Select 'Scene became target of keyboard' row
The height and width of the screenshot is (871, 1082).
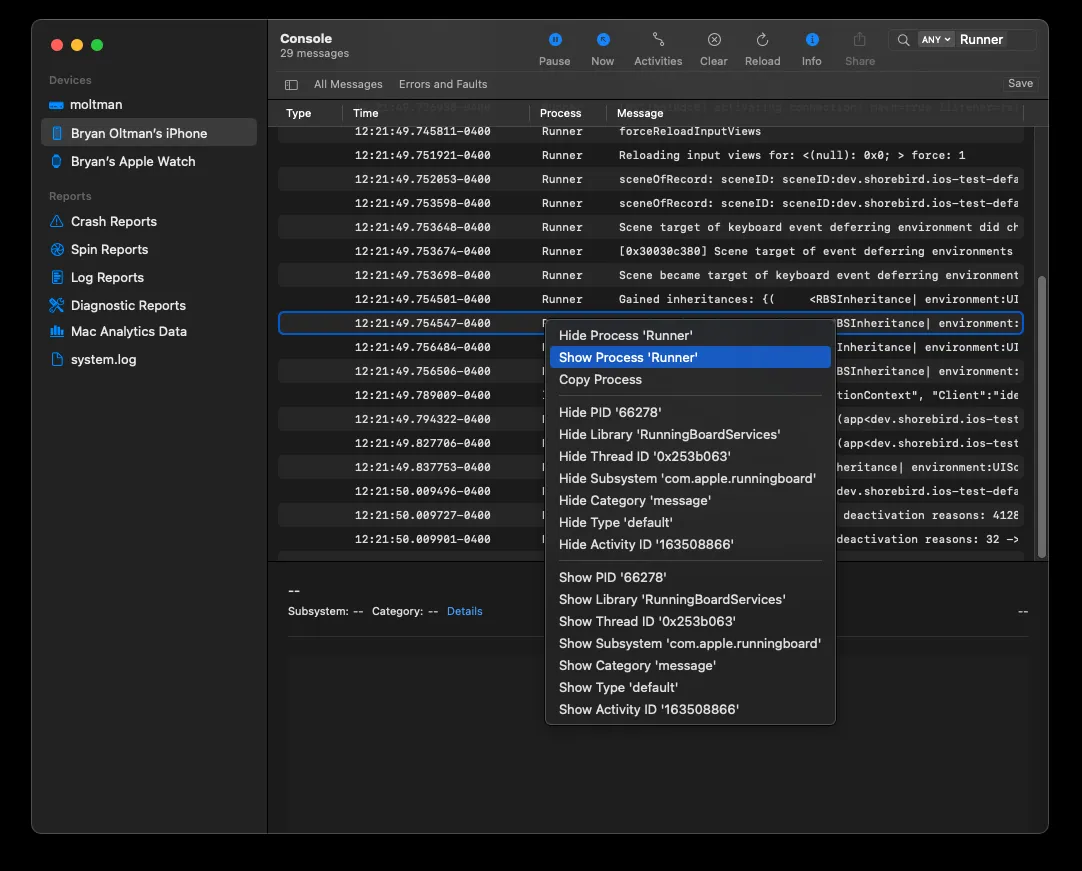pyautogui.click(x=650, y=275)
